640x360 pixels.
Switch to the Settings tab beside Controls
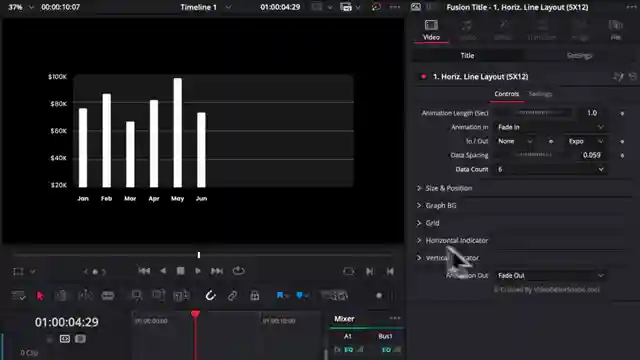(540, 94)
